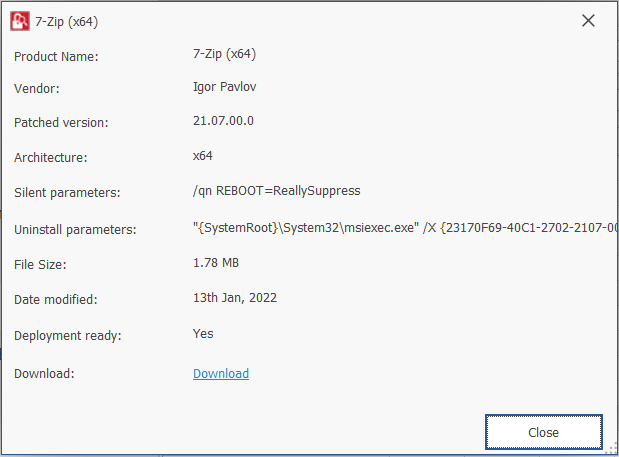Click the Deployment ready label

(68, 336)
